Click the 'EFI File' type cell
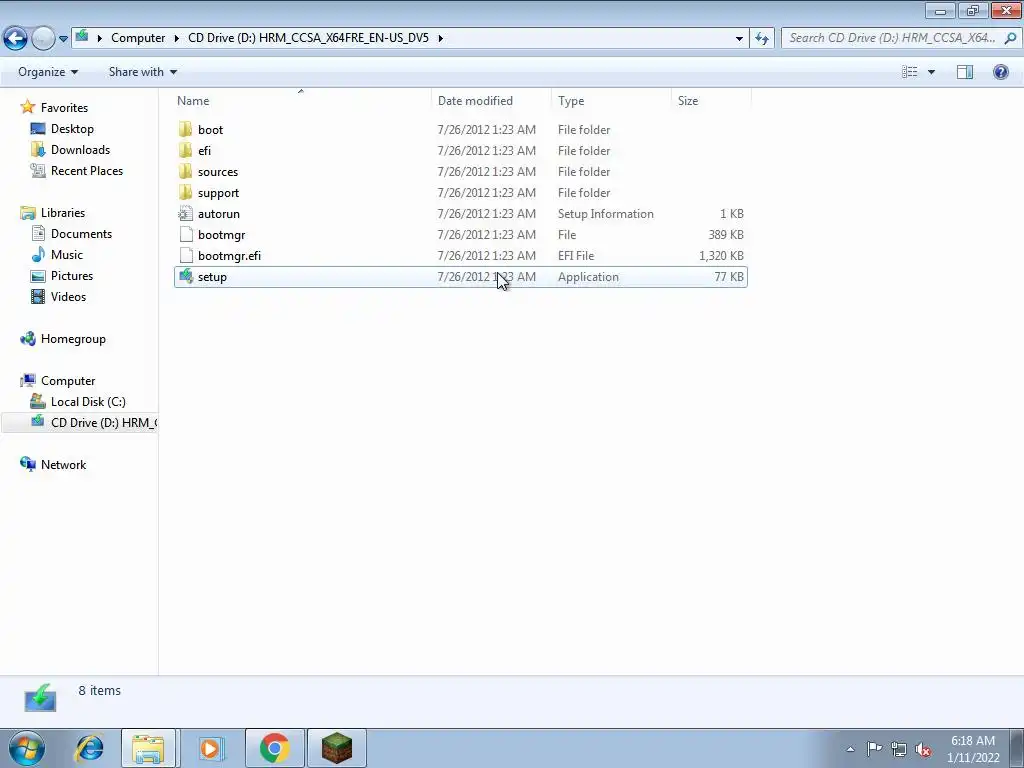Image resolution: width=1024 pixels, height=768 pixels. pyautogui.click(x=575, y=255)
